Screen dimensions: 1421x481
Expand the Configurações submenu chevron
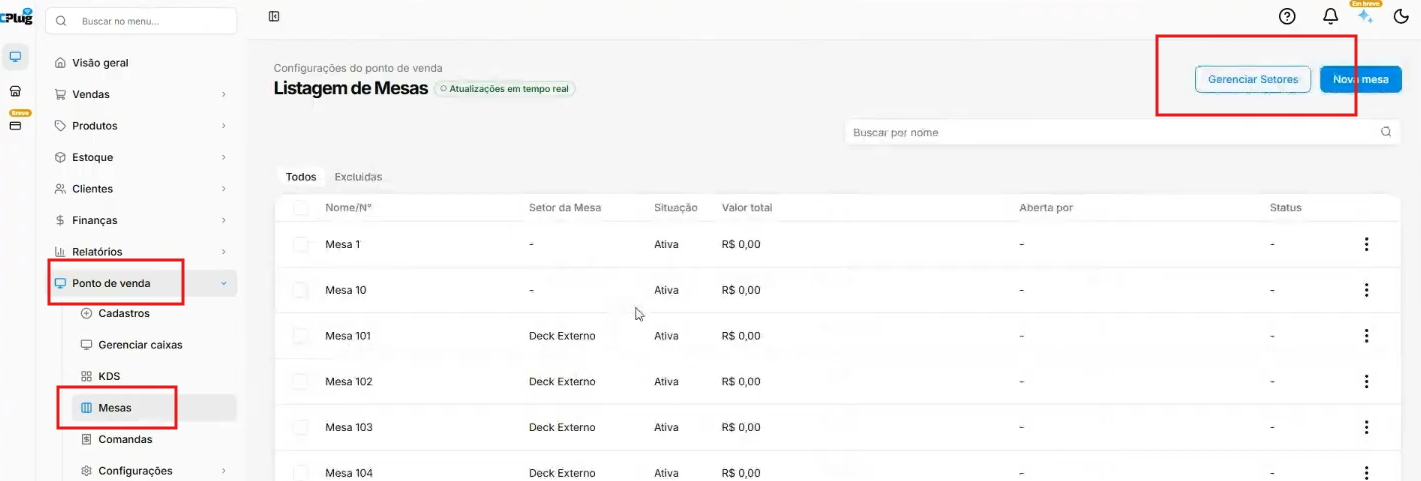223,471
